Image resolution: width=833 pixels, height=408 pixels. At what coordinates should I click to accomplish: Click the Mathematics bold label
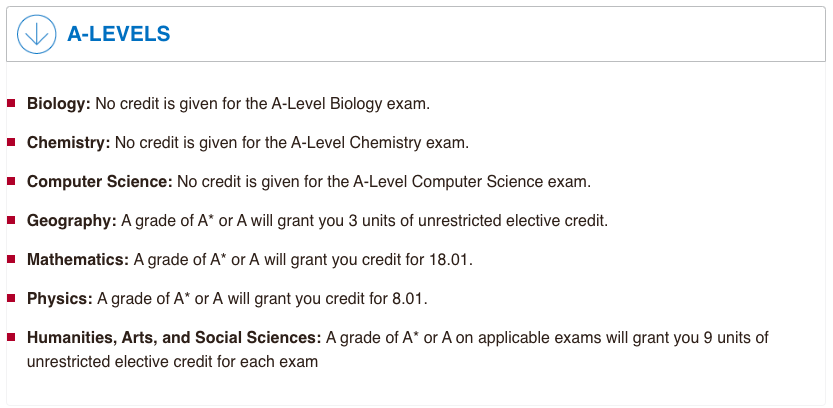(x=78, y=260)
